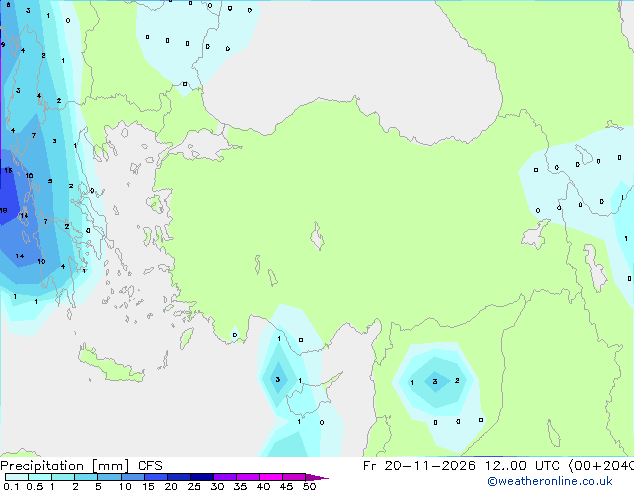
Task: Click the 2–5 mm legend swatch
Action: tap(86, 477)
